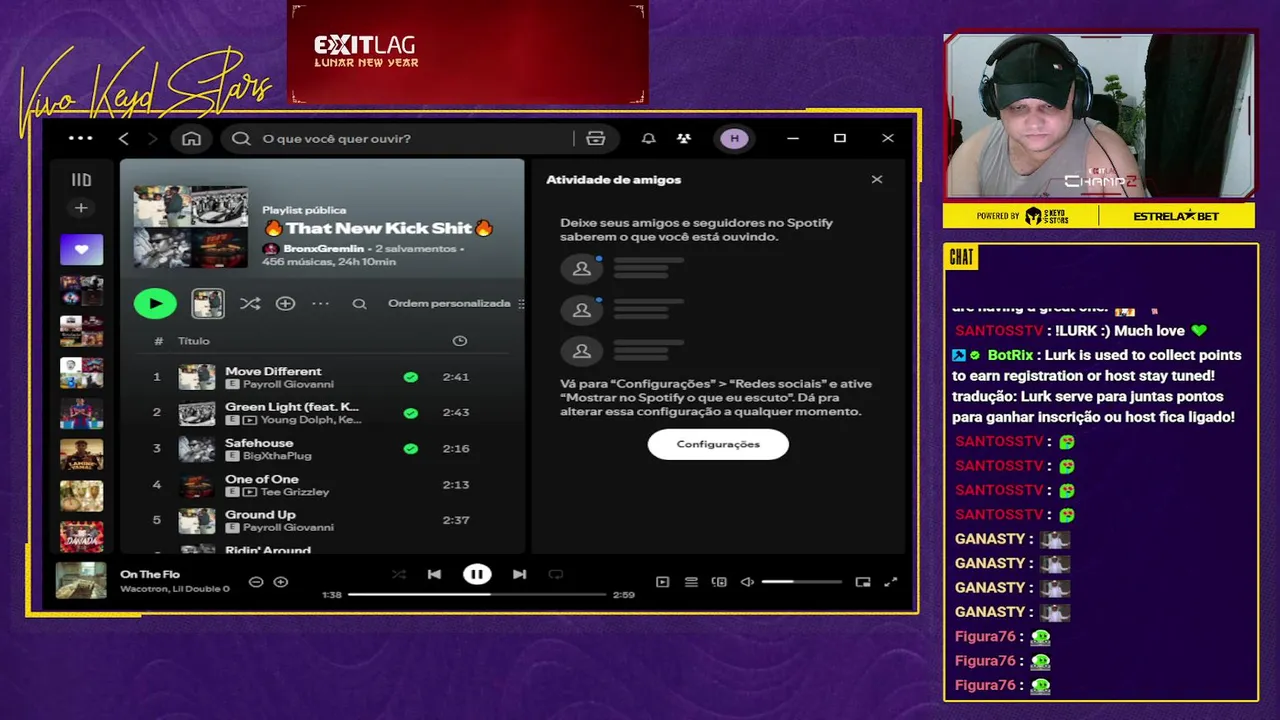This screenshot has width=1280, height=720.
Task: Toggle saved checkmark for Green Light
Action: point(410,413)
